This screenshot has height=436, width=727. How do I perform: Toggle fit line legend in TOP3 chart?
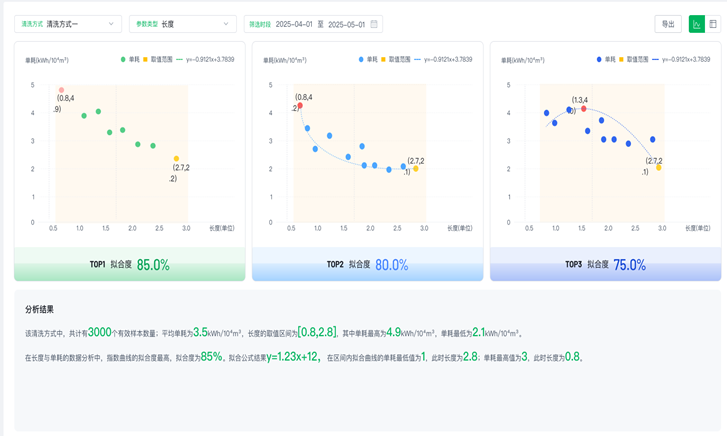click(x=681, y=59)
